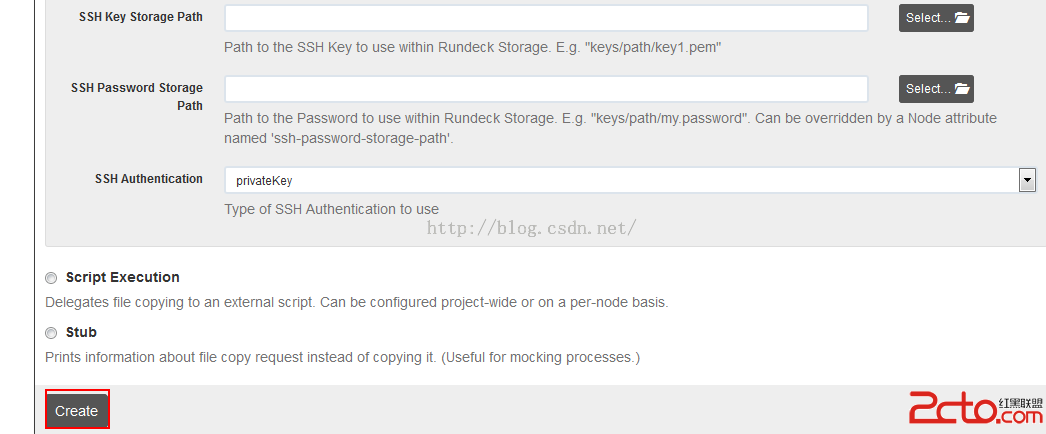The width and height of the screenshot is (1046, 434).
Task: Click the SSH Authentication label
Action: [x=149, y=179]
